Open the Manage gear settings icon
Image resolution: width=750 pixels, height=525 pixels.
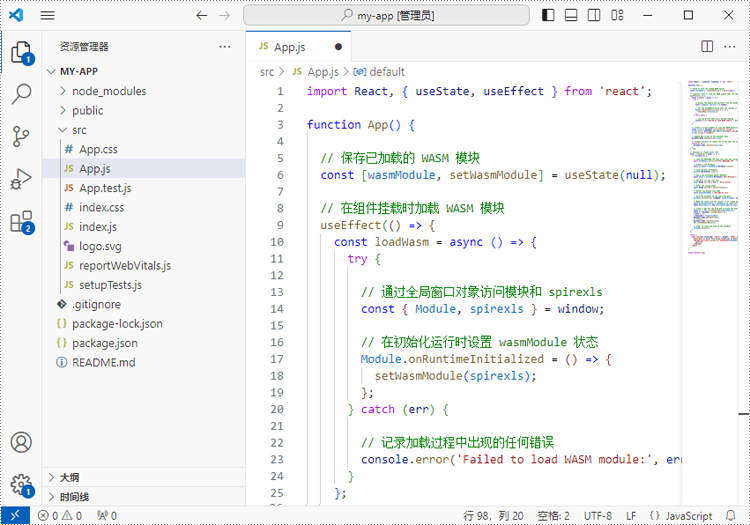click(22, 485)
